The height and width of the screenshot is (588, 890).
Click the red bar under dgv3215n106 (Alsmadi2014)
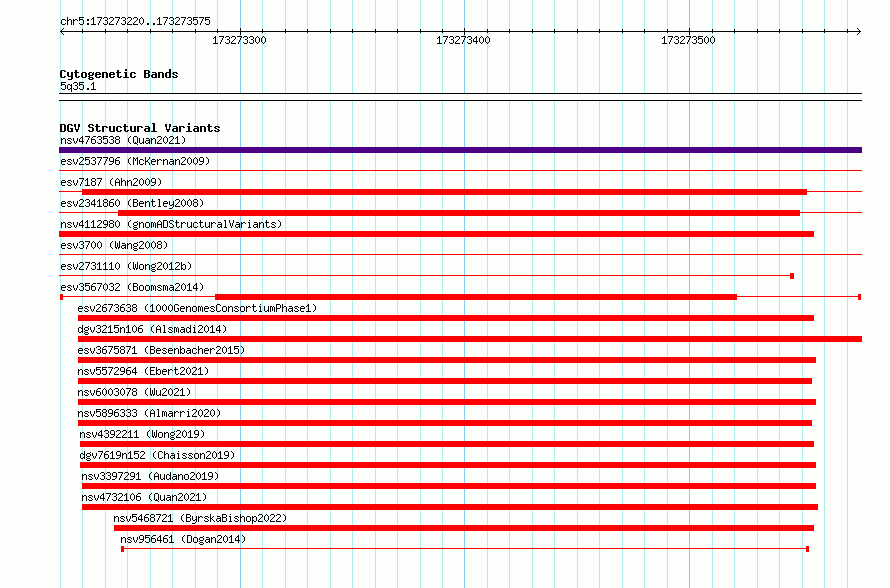point(470,339)
